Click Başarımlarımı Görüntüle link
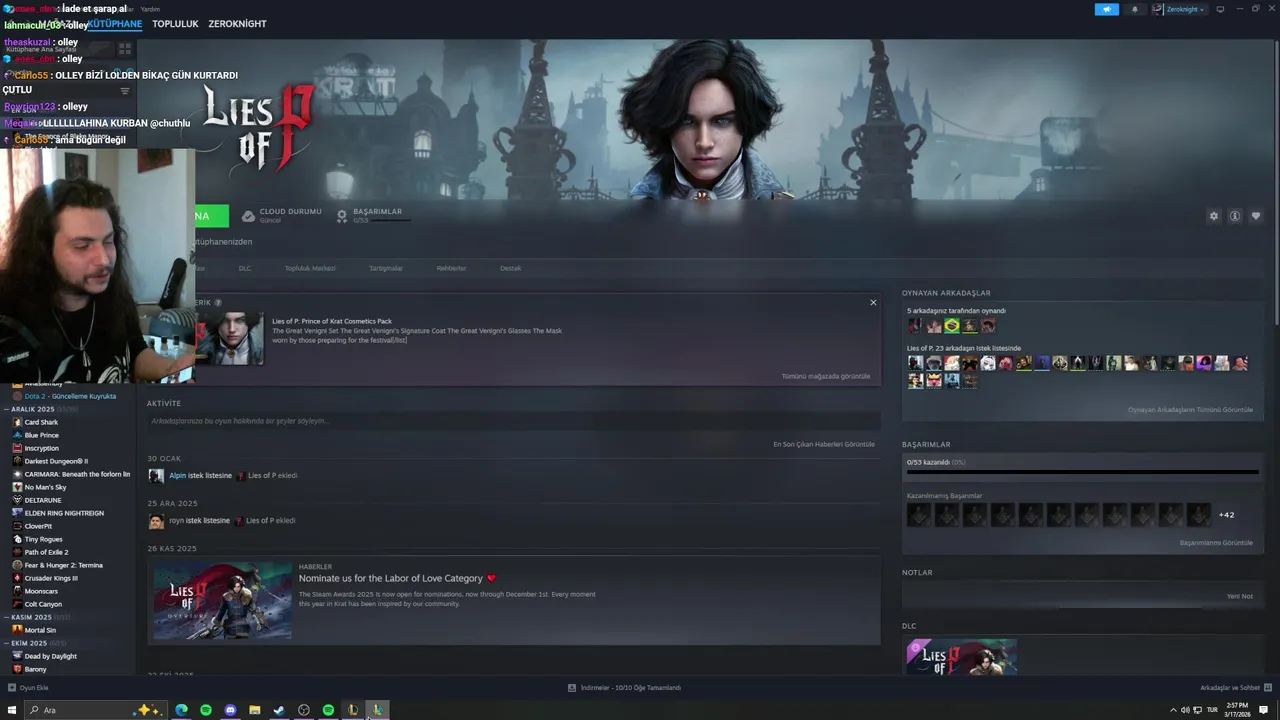The height and width of the screenshot is (720, 1280). pos(1216,543)
